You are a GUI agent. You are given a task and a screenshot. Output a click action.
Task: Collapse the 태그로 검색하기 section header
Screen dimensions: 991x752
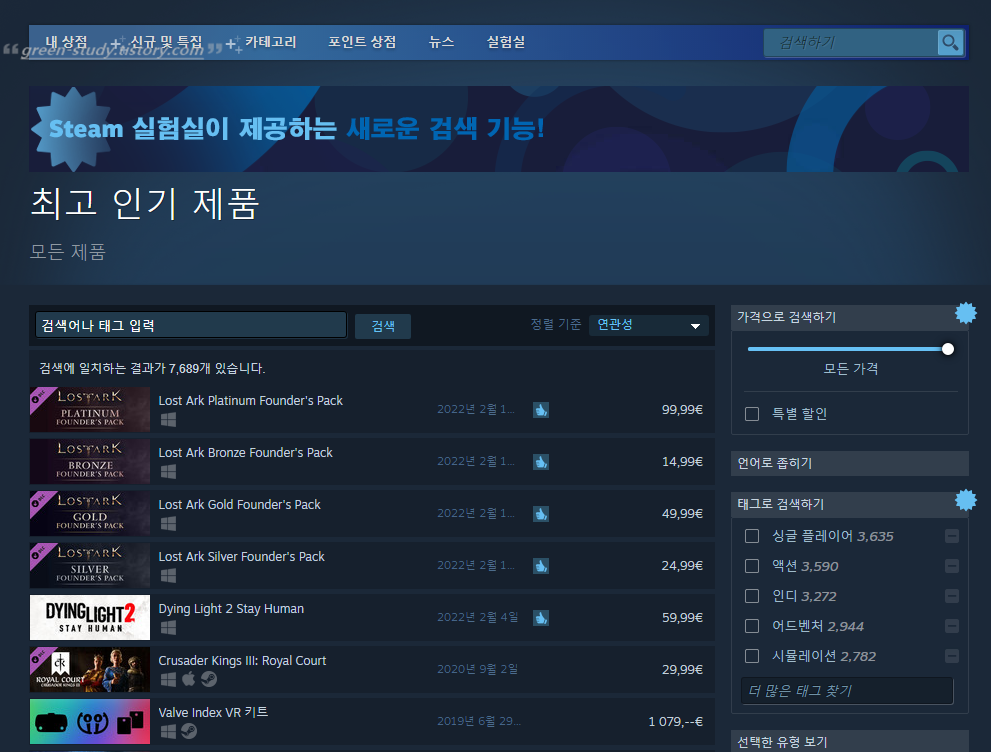click(x=849, y=504)
